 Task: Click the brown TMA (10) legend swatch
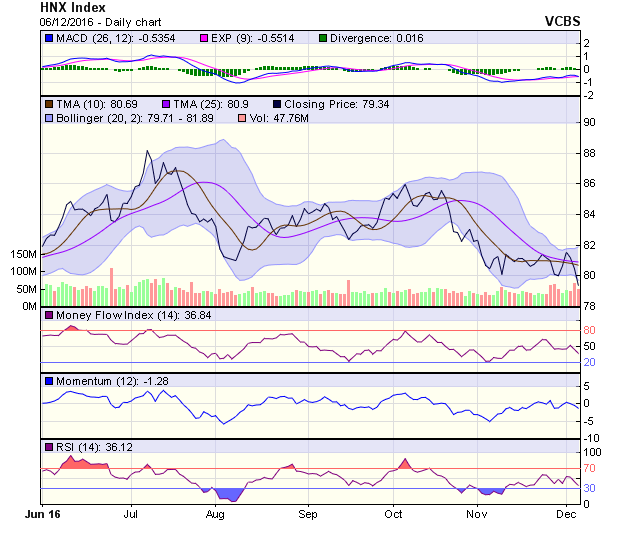click(47, 104)
